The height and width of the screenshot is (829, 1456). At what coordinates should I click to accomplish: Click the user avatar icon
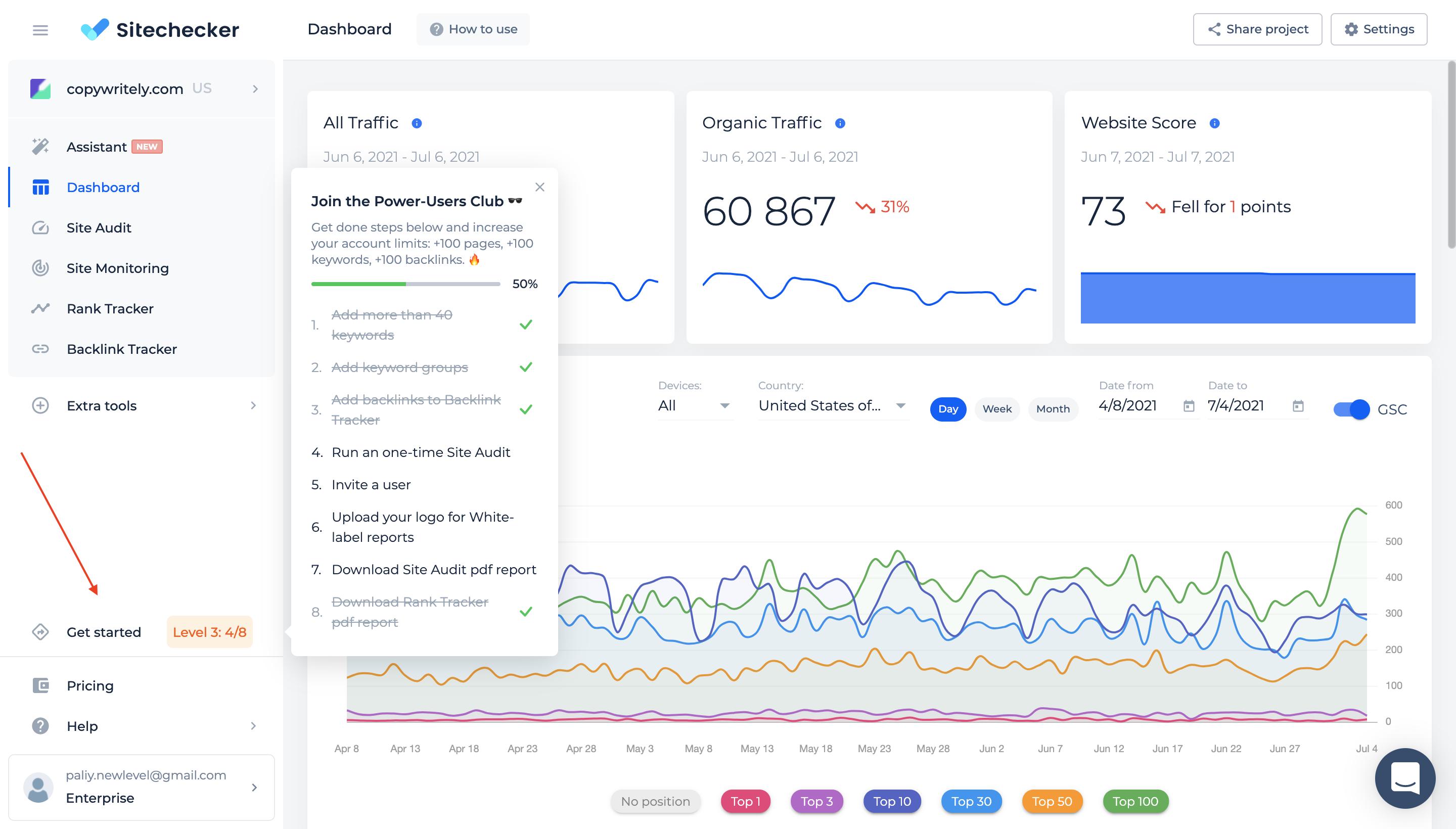[x=38, y=788]
